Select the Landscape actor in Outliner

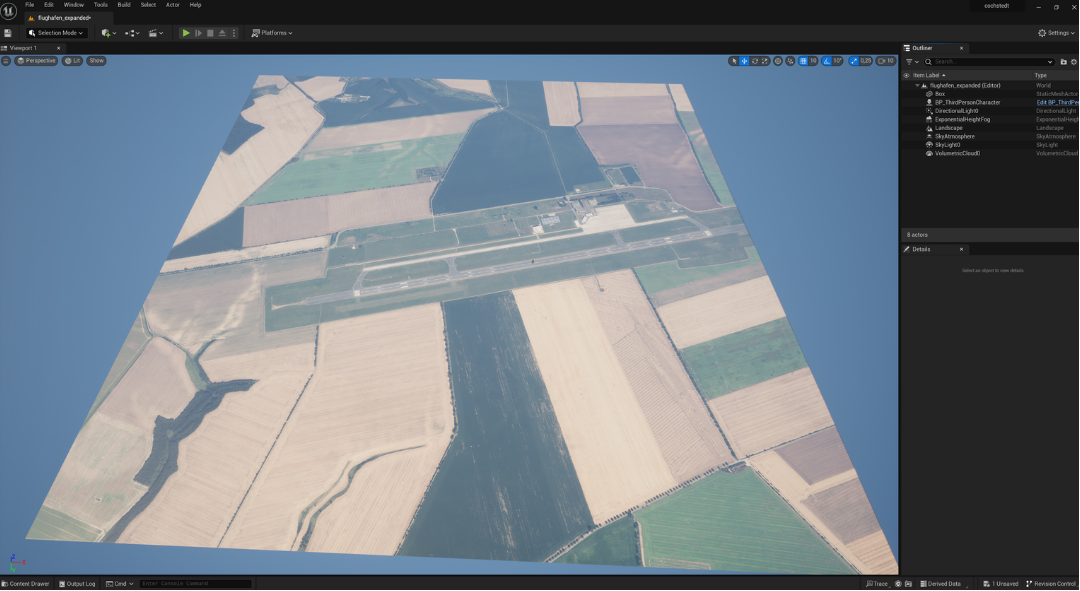[948, 128]
